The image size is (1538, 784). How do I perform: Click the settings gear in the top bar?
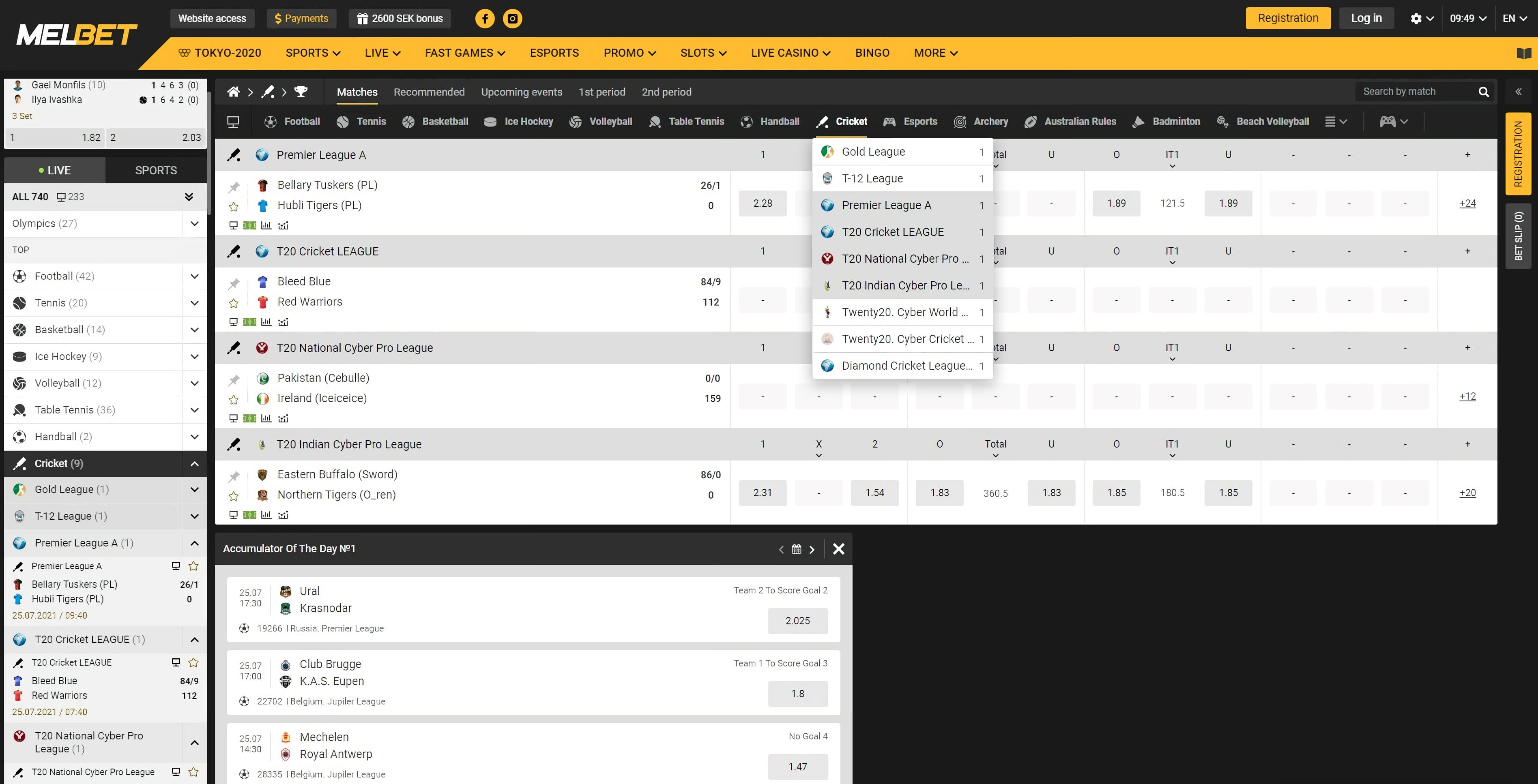click(1416, 19)
